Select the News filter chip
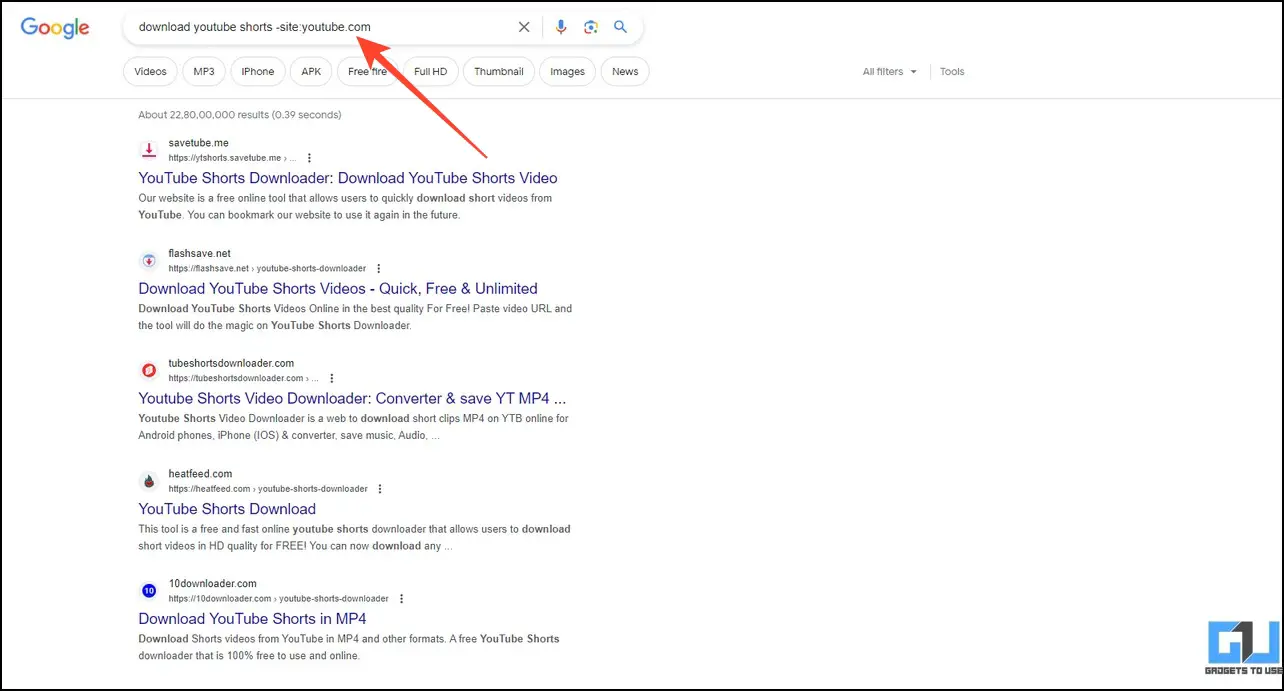 pyautogui.click(x=625, y=71)
